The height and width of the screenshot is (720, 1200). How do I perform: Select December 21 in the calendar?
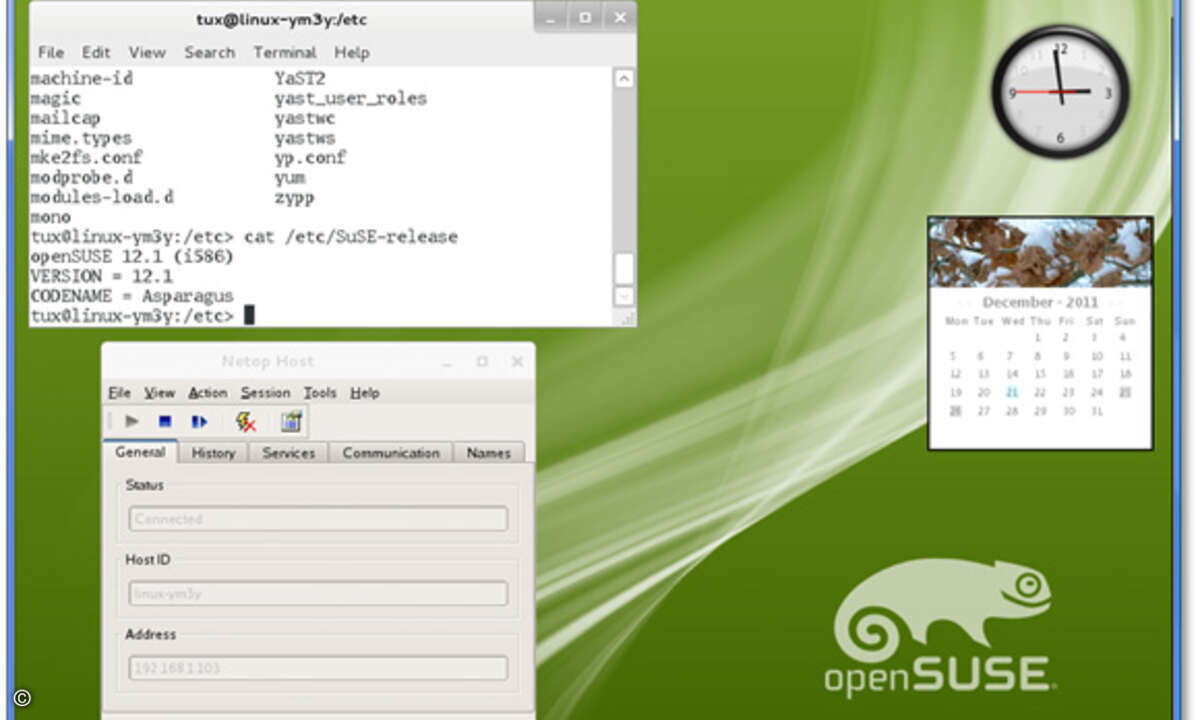1012,392
